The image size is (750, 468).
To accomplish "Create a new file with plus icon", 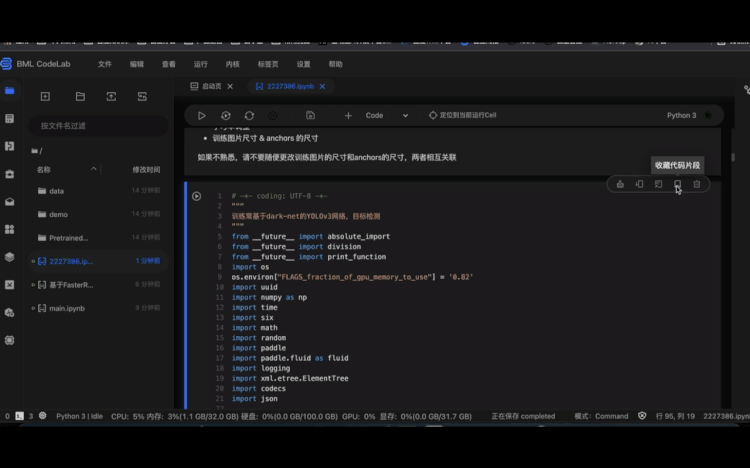I will (45, 96).
